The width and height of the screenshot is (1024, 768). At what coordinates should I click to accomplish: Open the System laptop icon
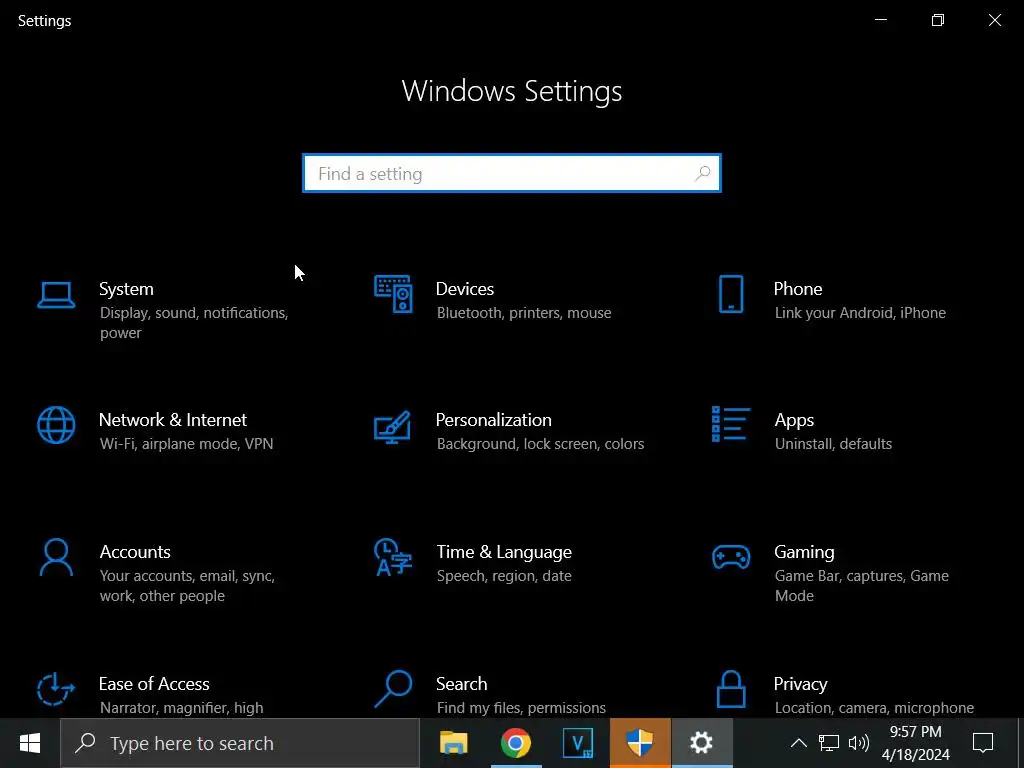(x=56, y=295)
